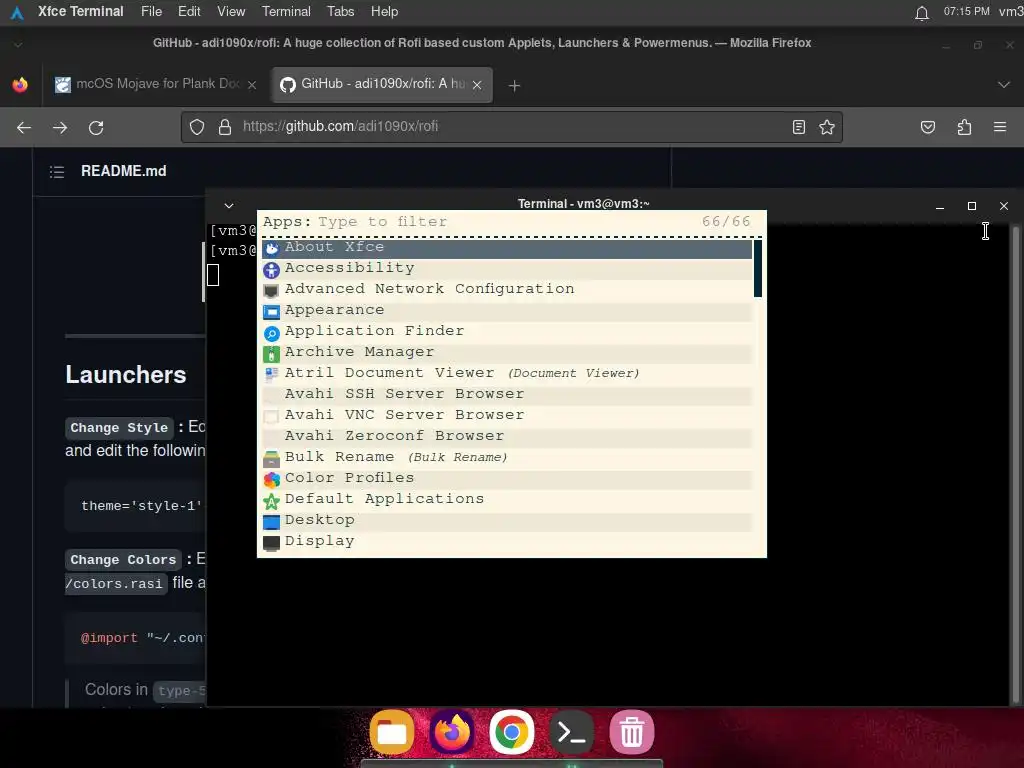Image resolution: width=1024 pixels, height=768 pixels.
Task: Open Save to Pocket icon
Action: click(927, 127)
